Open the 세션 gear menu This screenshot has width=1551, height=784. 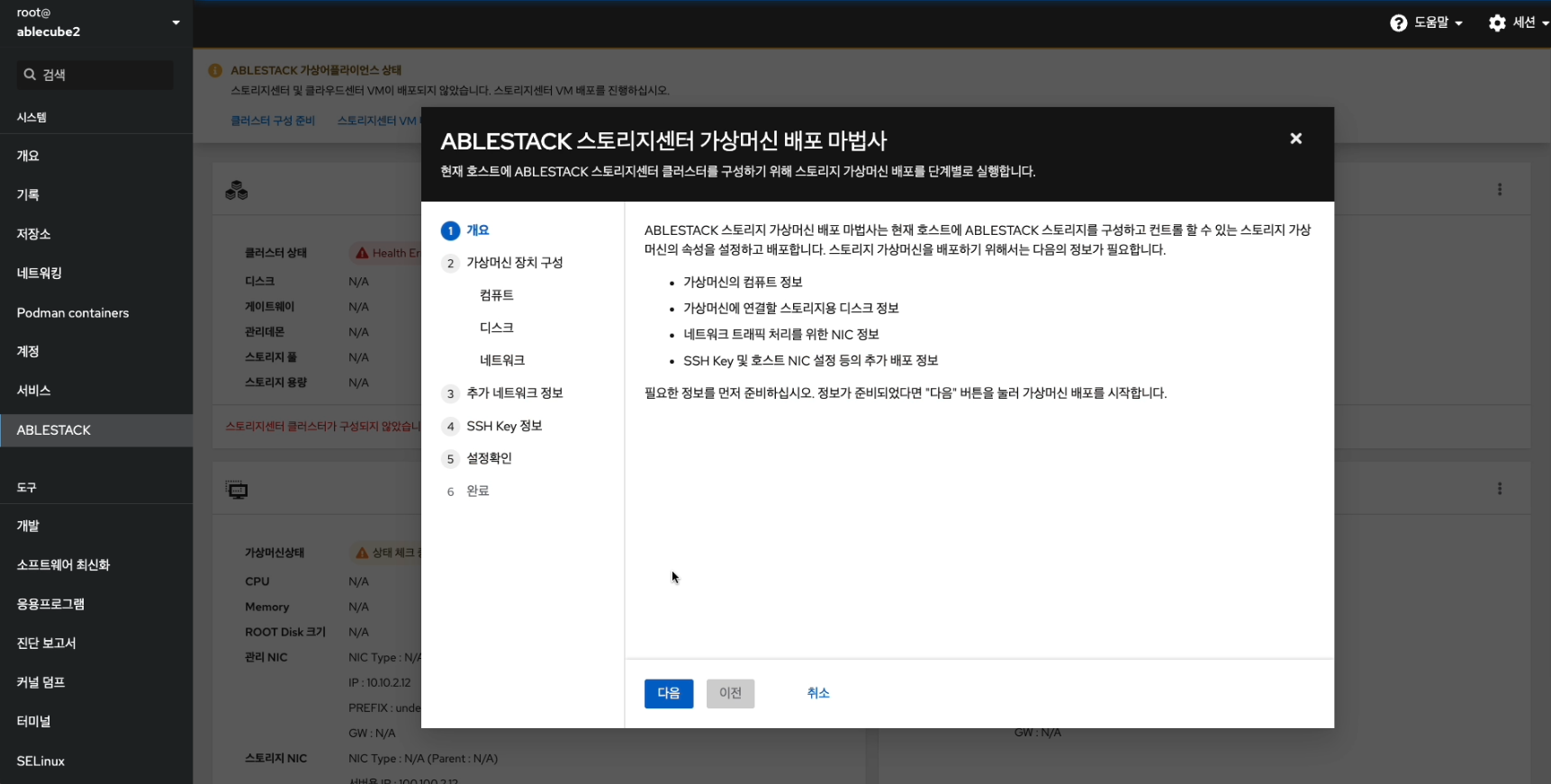(x=1518, y=23)
